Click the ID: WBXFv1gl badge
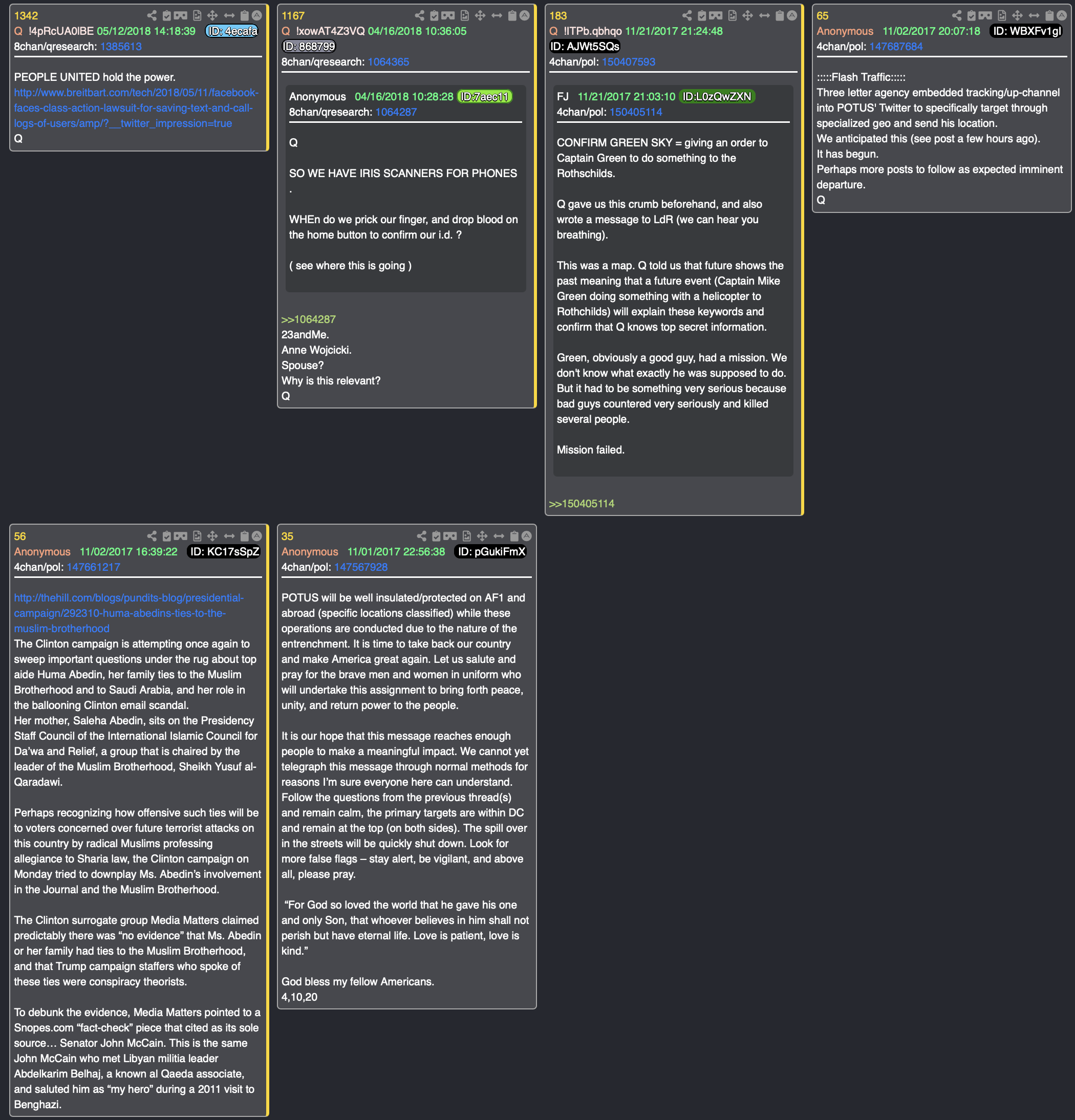 [1026, 31]
